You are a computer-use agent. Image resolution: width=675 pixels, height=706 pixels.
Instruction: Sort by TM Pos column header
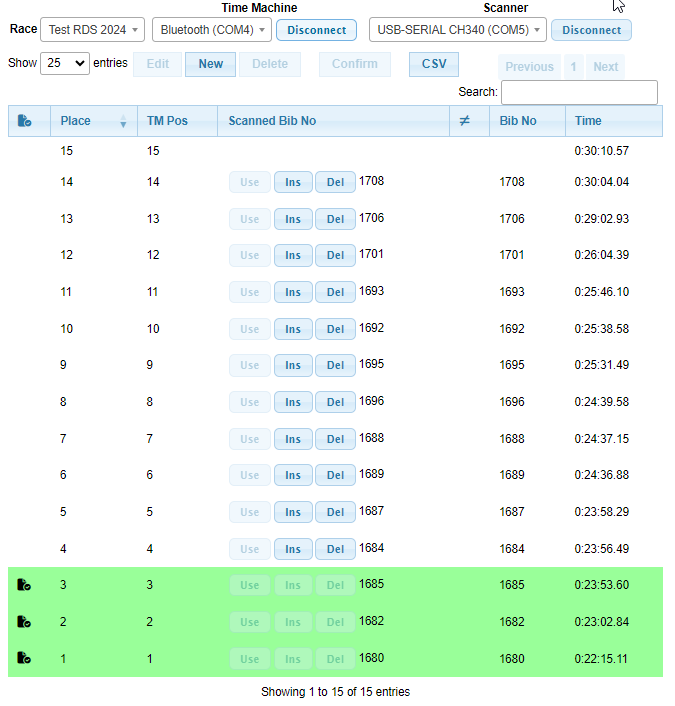point(177,121)
